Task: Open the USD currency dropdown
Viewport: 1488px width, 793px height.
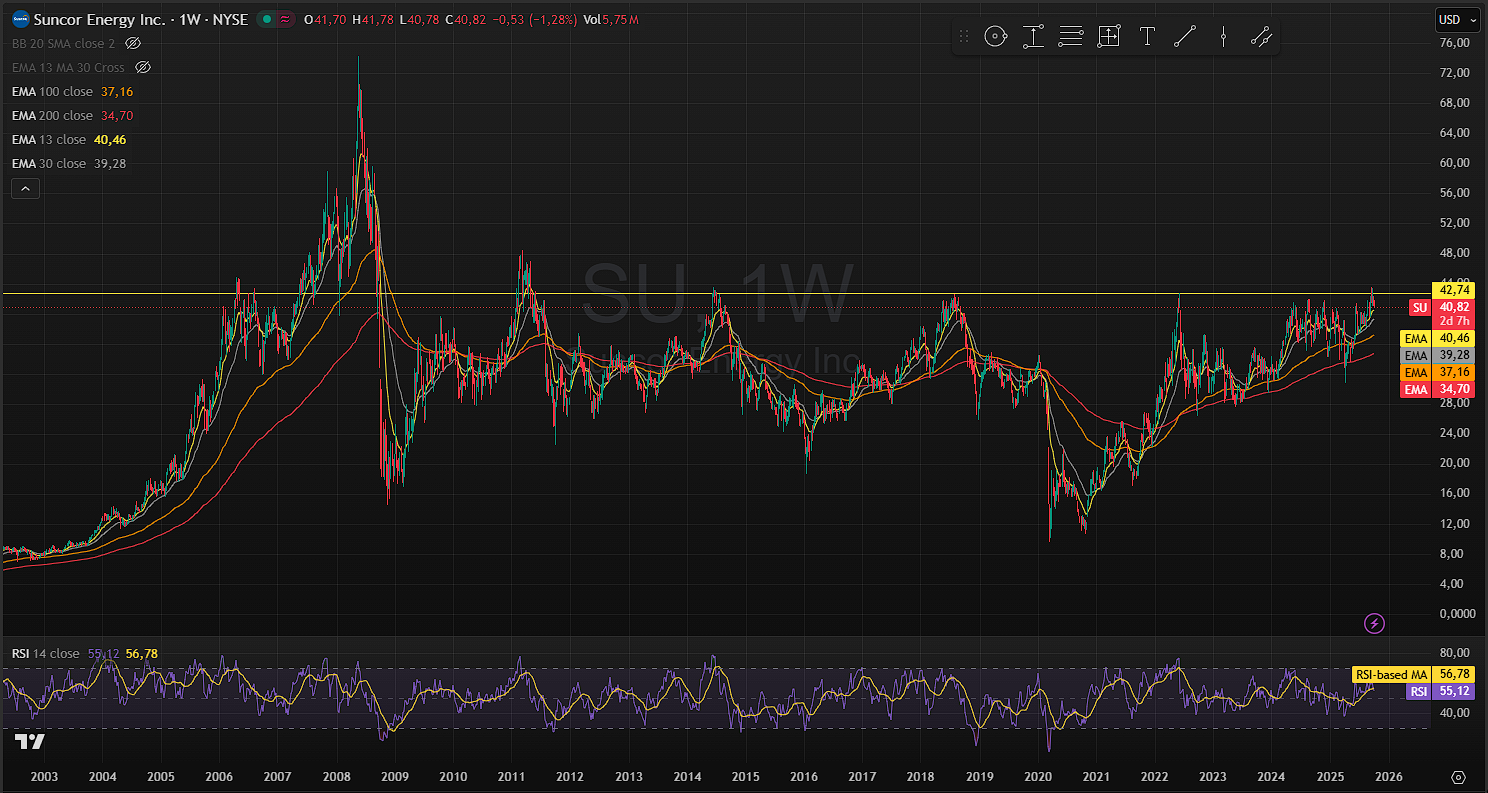Action: tap(1458, 19)
